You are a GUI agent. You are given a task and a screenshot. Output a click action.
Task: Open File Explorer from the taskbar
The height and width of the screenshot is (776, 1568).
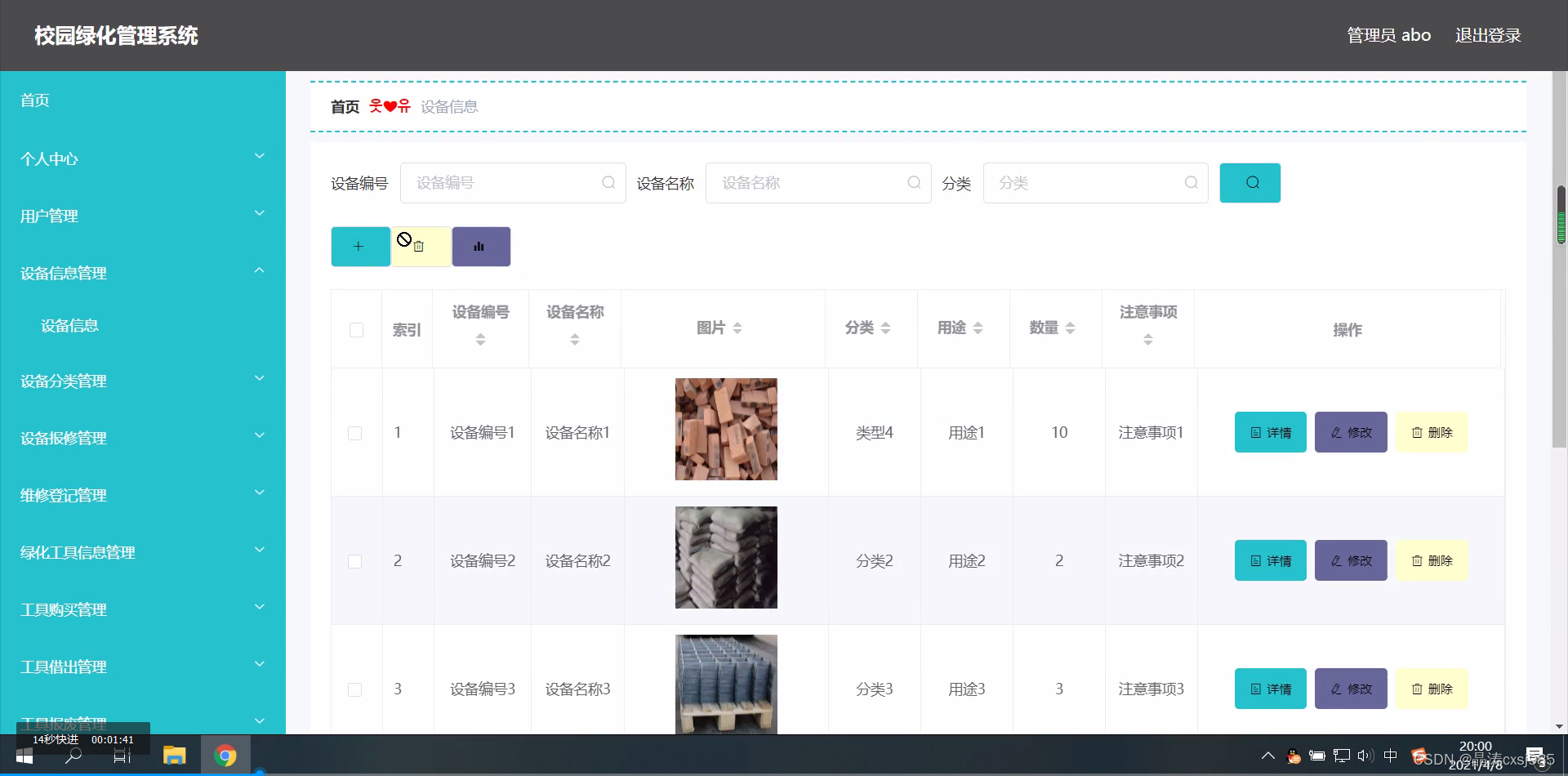173,755
